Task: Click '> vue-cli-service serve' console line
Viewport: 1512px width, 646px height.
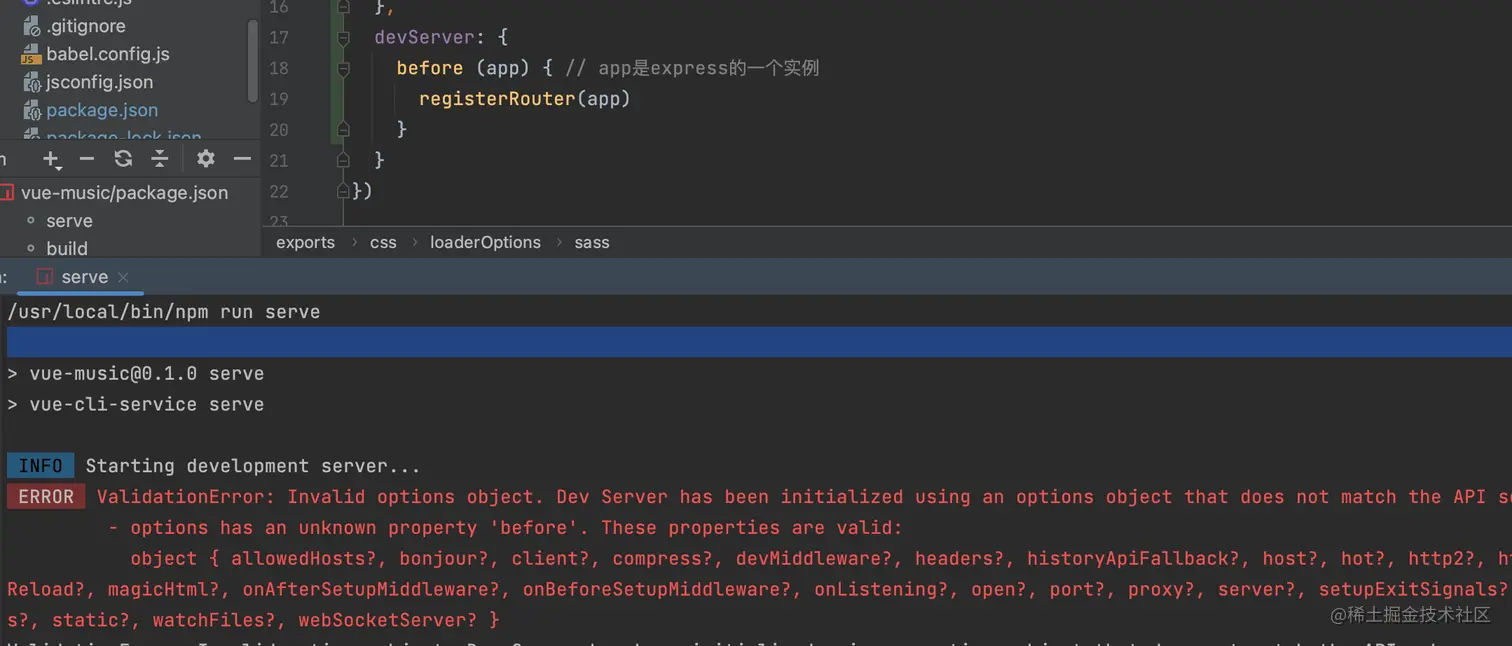Action: (x=136, y=404)
